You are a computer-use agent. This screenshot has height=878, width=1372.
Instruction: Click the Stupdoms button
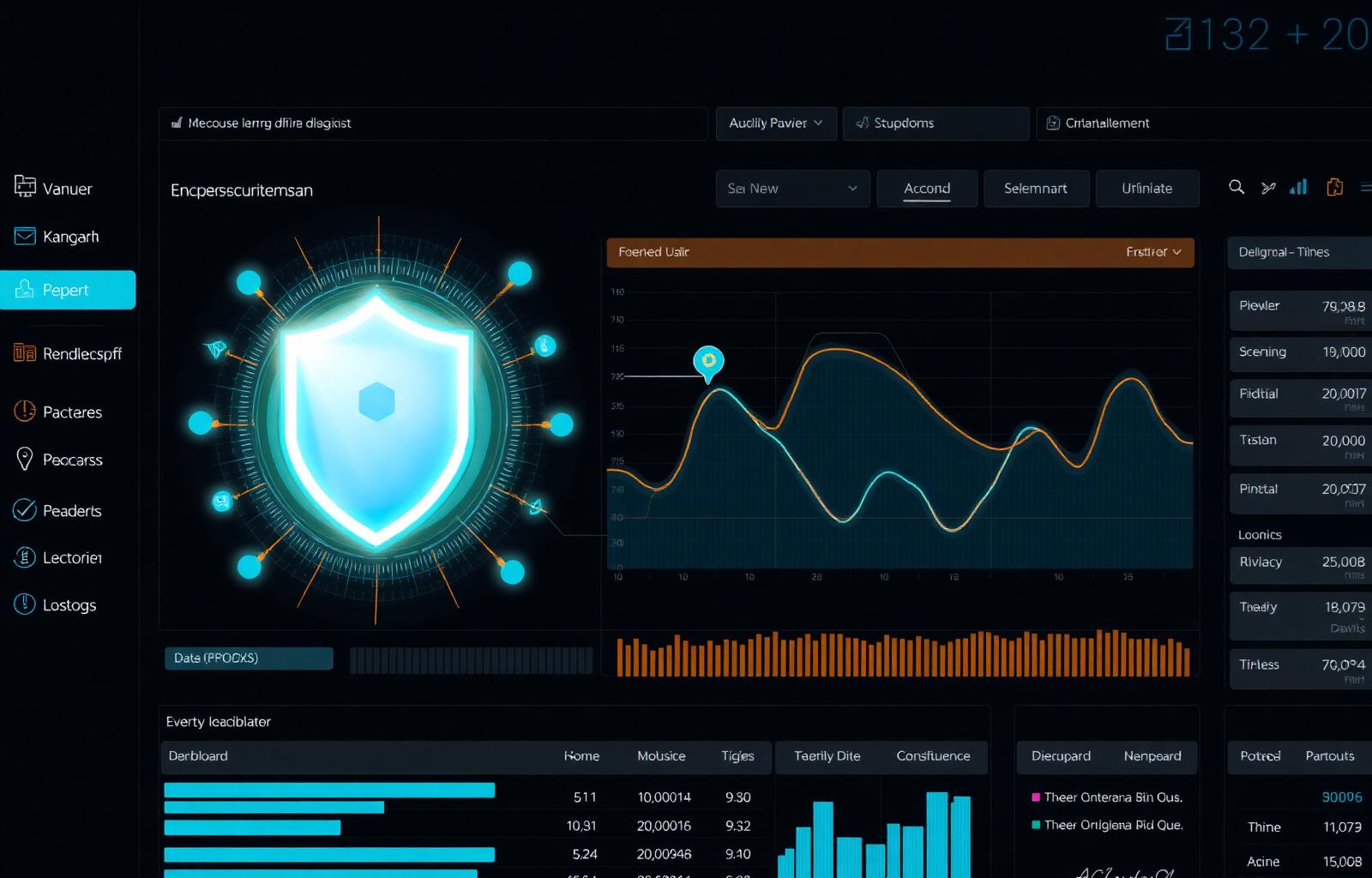point(936,123)
